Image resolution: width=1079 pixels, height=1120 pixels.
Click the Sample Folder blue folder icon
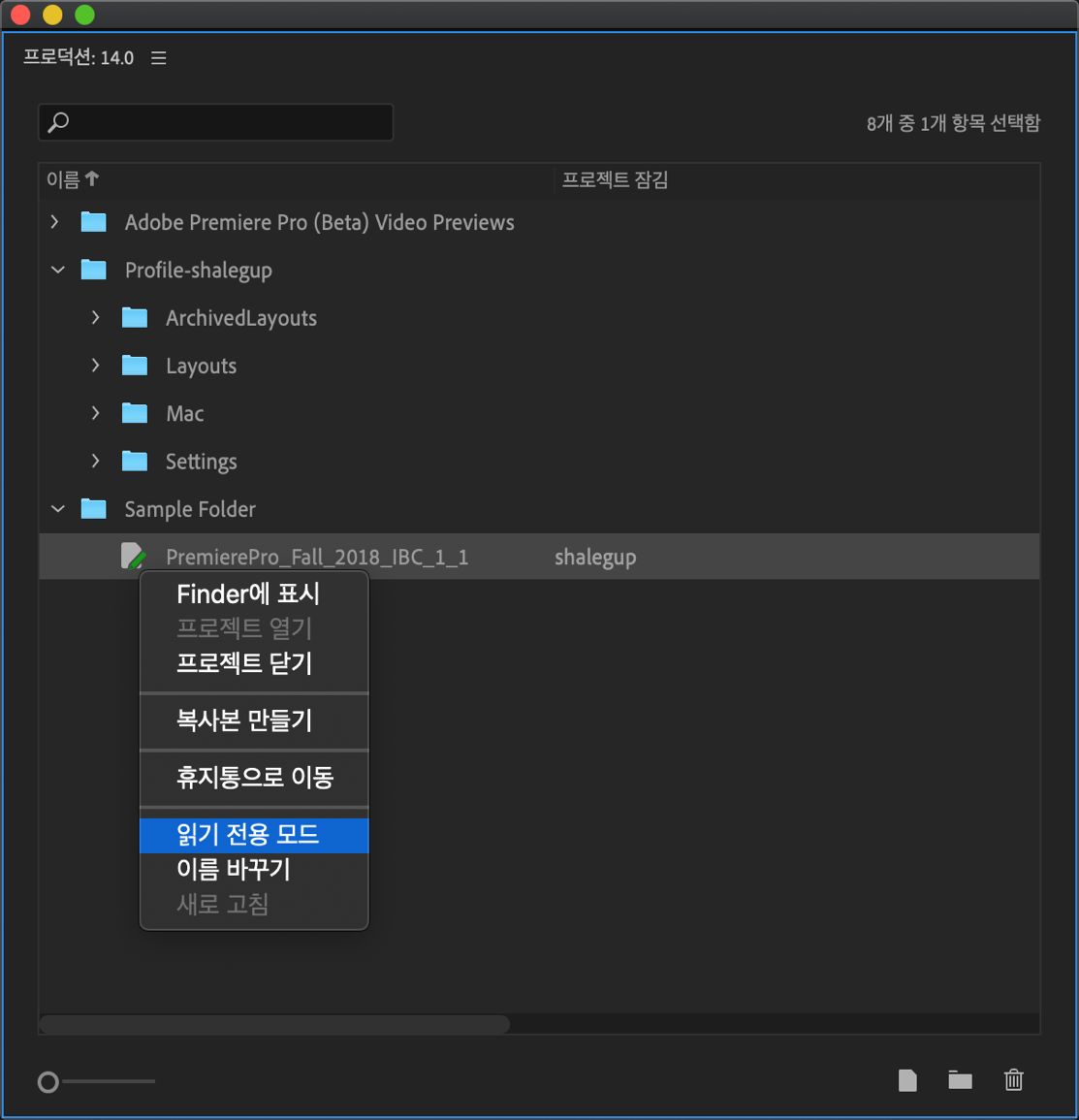(x=94, y=508)
